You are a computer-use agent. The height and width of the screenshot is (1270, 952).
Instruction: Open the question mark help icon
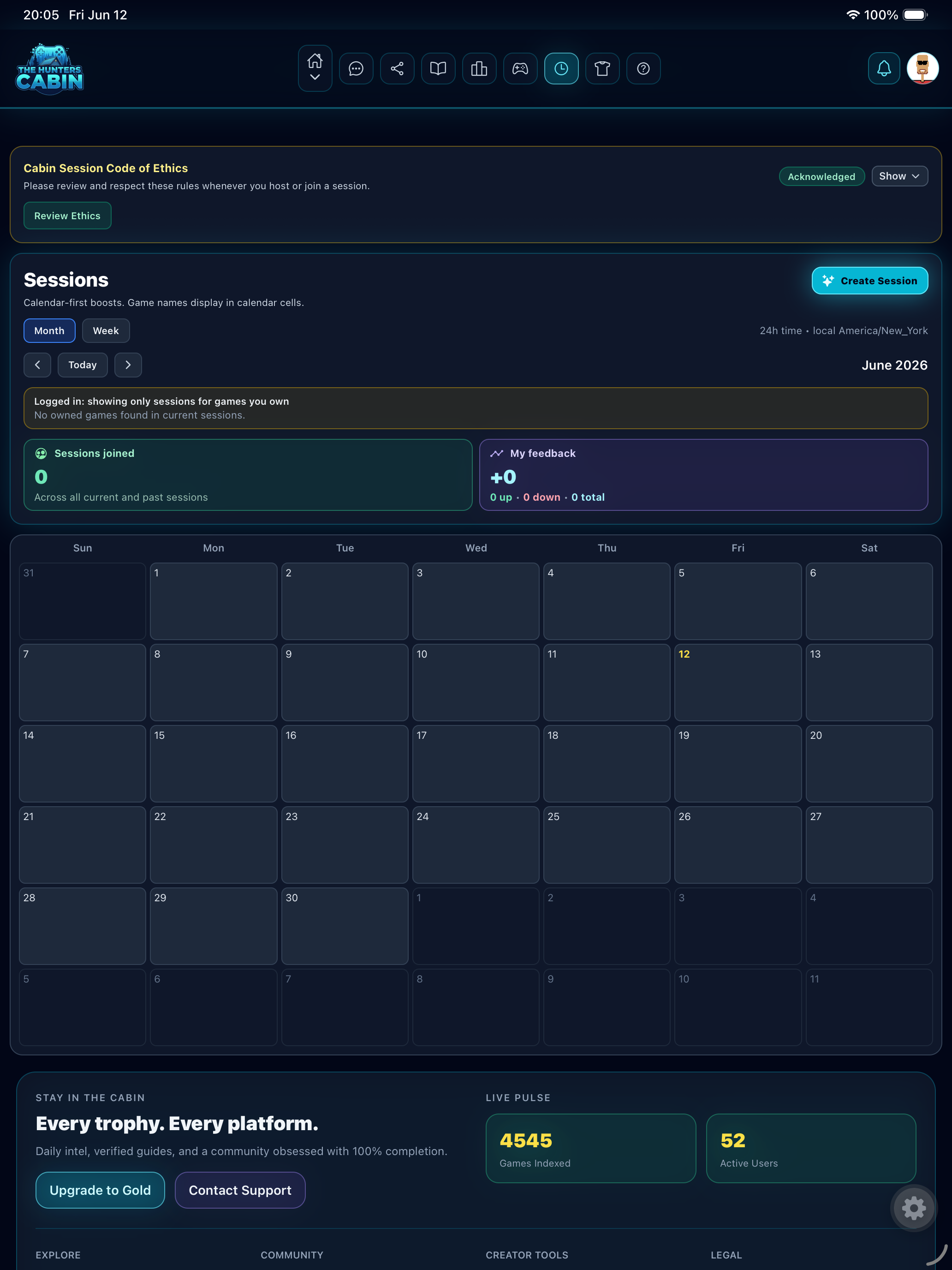coord(643,69)
